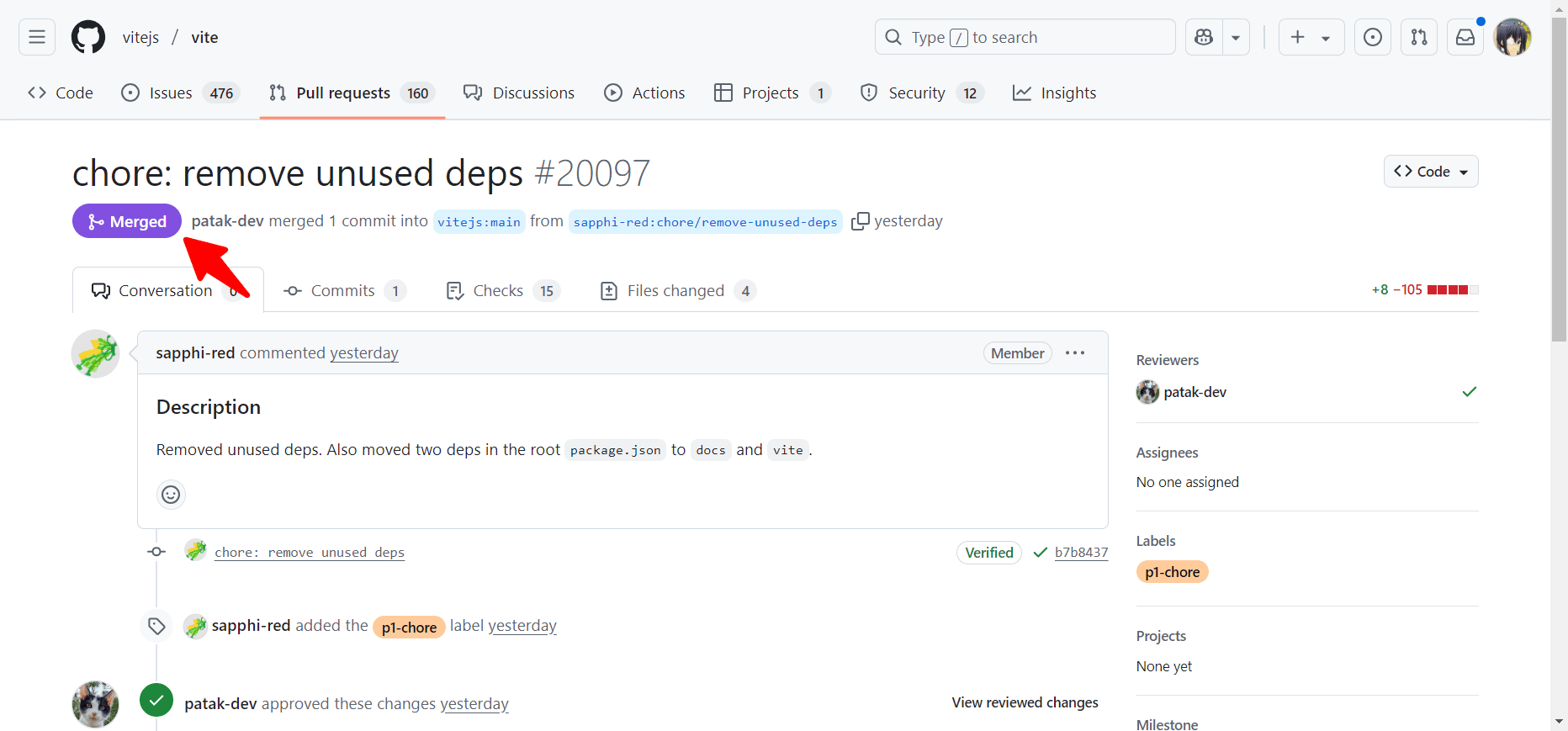The height and width of the screenshot is (731, 1568).
Task: Open the vitejs organization link
Action: pyautogui.click(x=140, y=37)
